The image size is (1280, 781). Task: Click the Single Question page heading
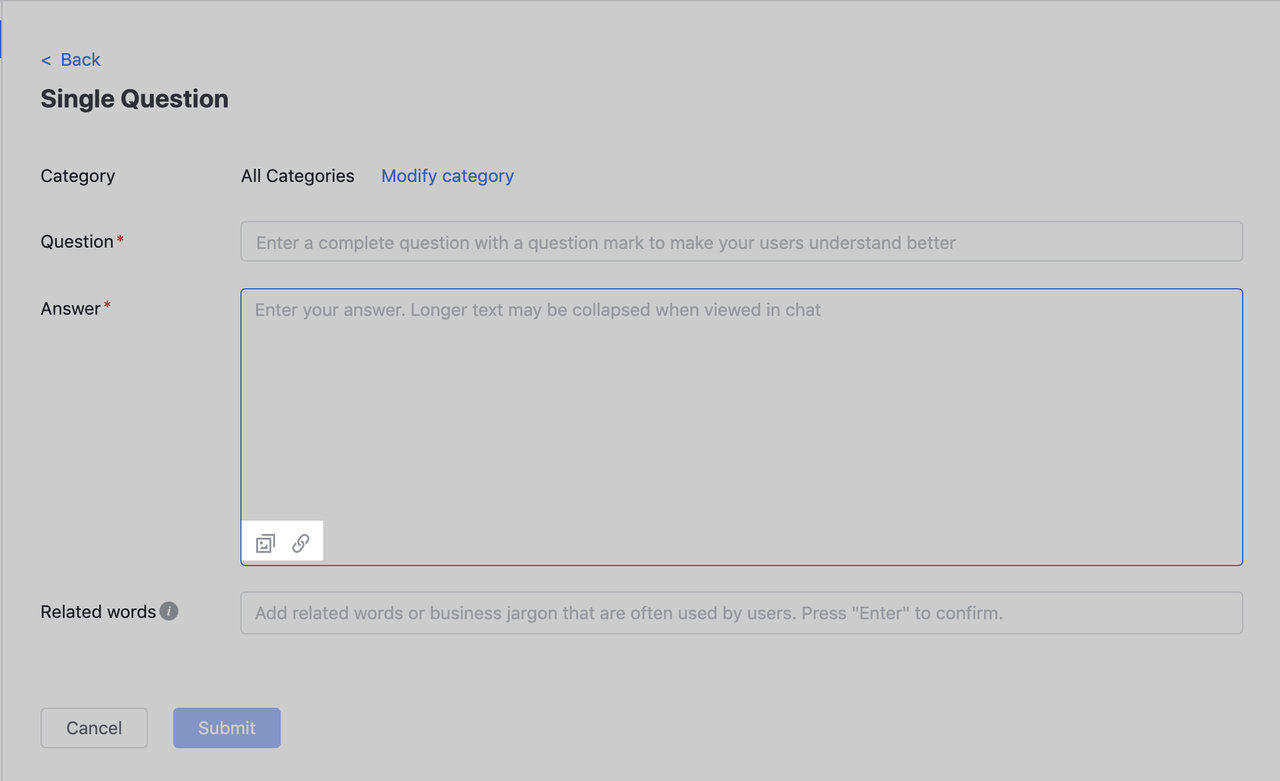134,99
